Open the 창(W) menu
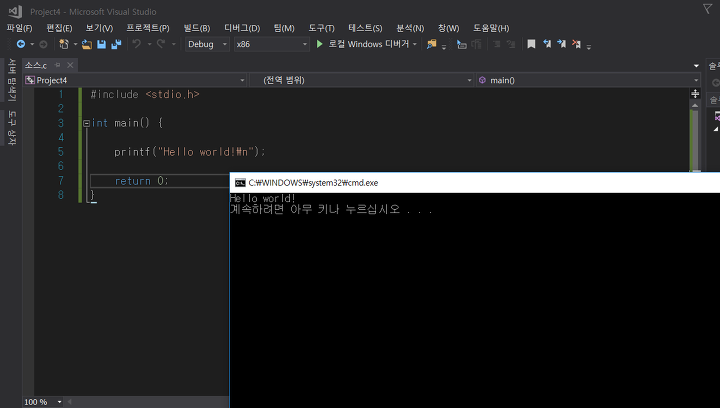This screenshot has width=720, height=408. [448, 28]
